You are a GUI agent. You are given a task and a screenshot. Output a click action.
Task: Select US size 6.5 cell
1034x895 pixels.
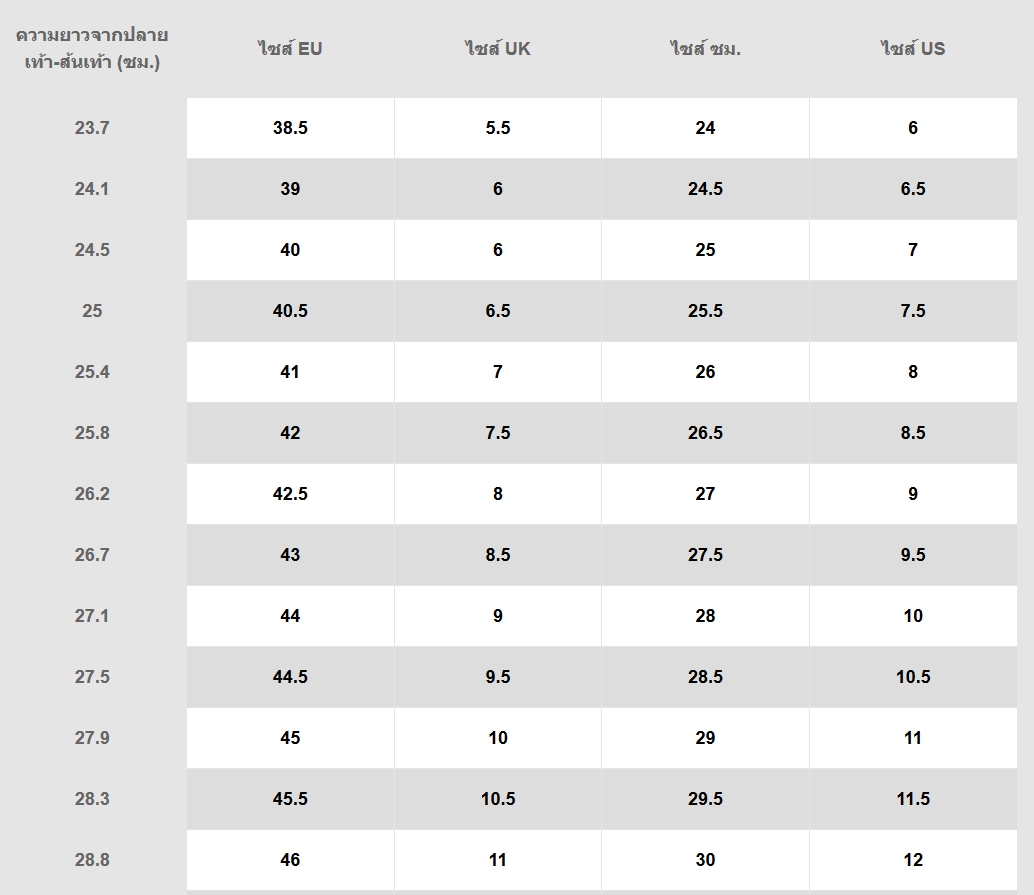pos(913,189)
